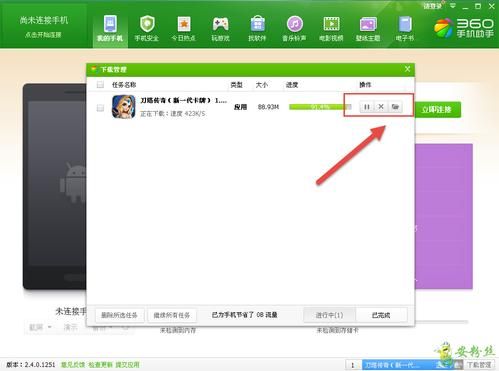The height and width of the screenshot is (371, 499).
Task: Click the 360手机助手 logo
Action: (464, 28)
